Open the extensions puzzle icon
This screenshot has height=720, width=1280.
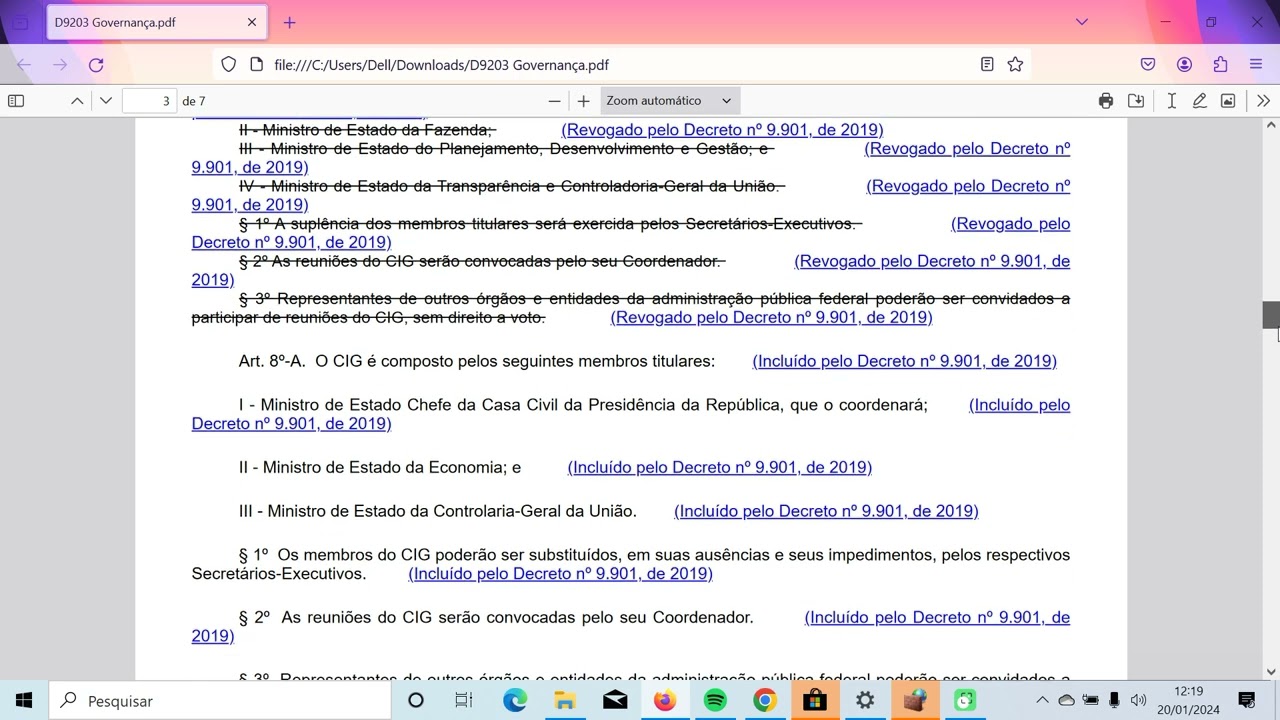tap(1220, 65)
